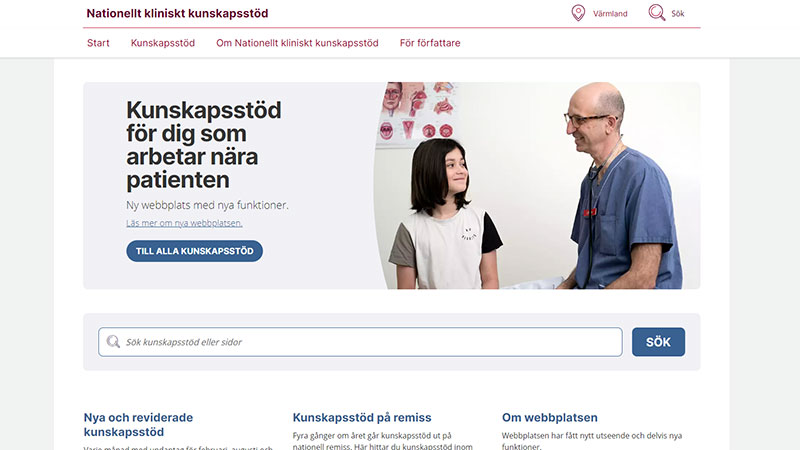800x450 pixels.
Task: Open the Om webbplatsen heading link
Action: [x=549, y=417]
